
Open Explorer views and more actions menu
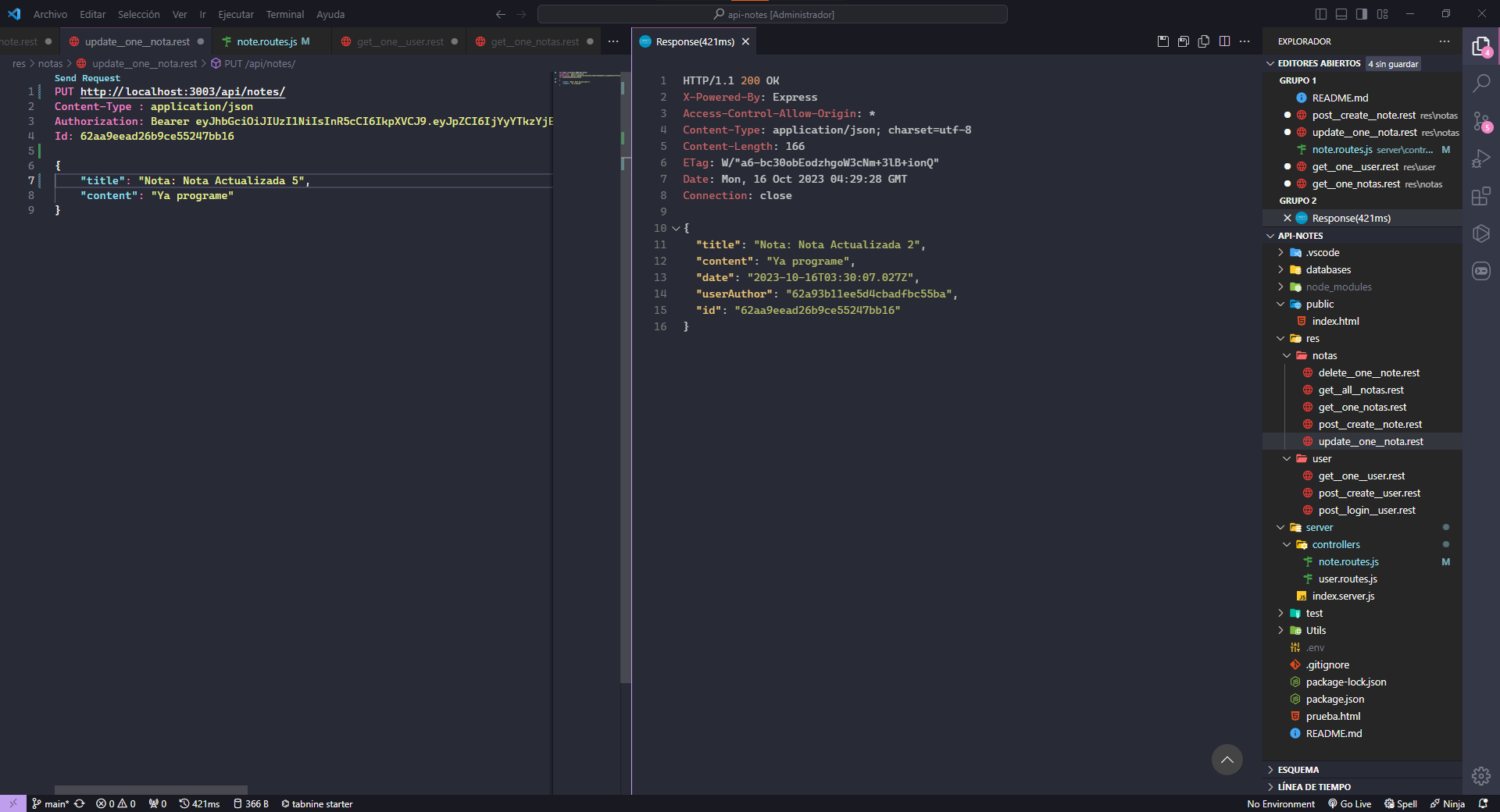[x=1445, y=41]
